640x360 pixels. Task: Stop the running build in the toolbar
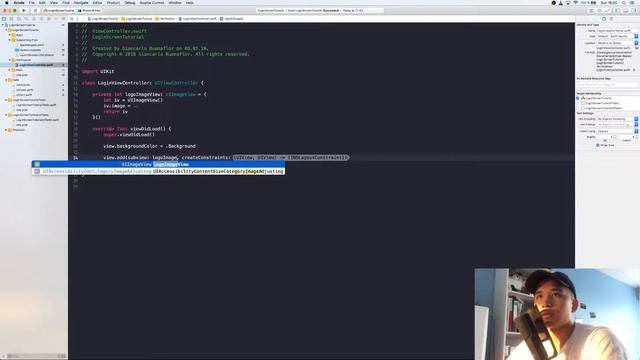point(35,11)
